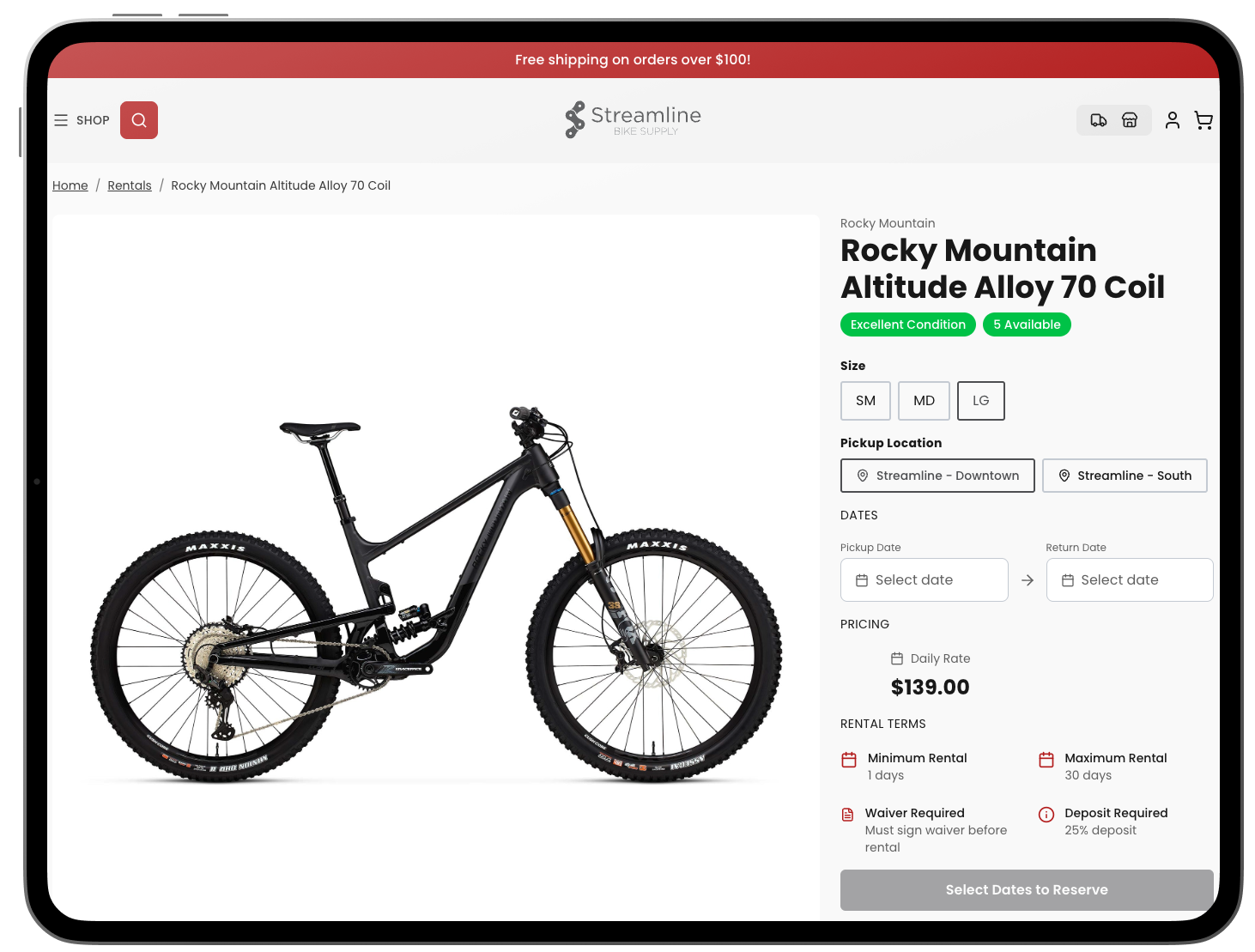This screenshot has width=1255, height=952.
Task: Select the delivery truck icon
Action: tap(1099, 120)
